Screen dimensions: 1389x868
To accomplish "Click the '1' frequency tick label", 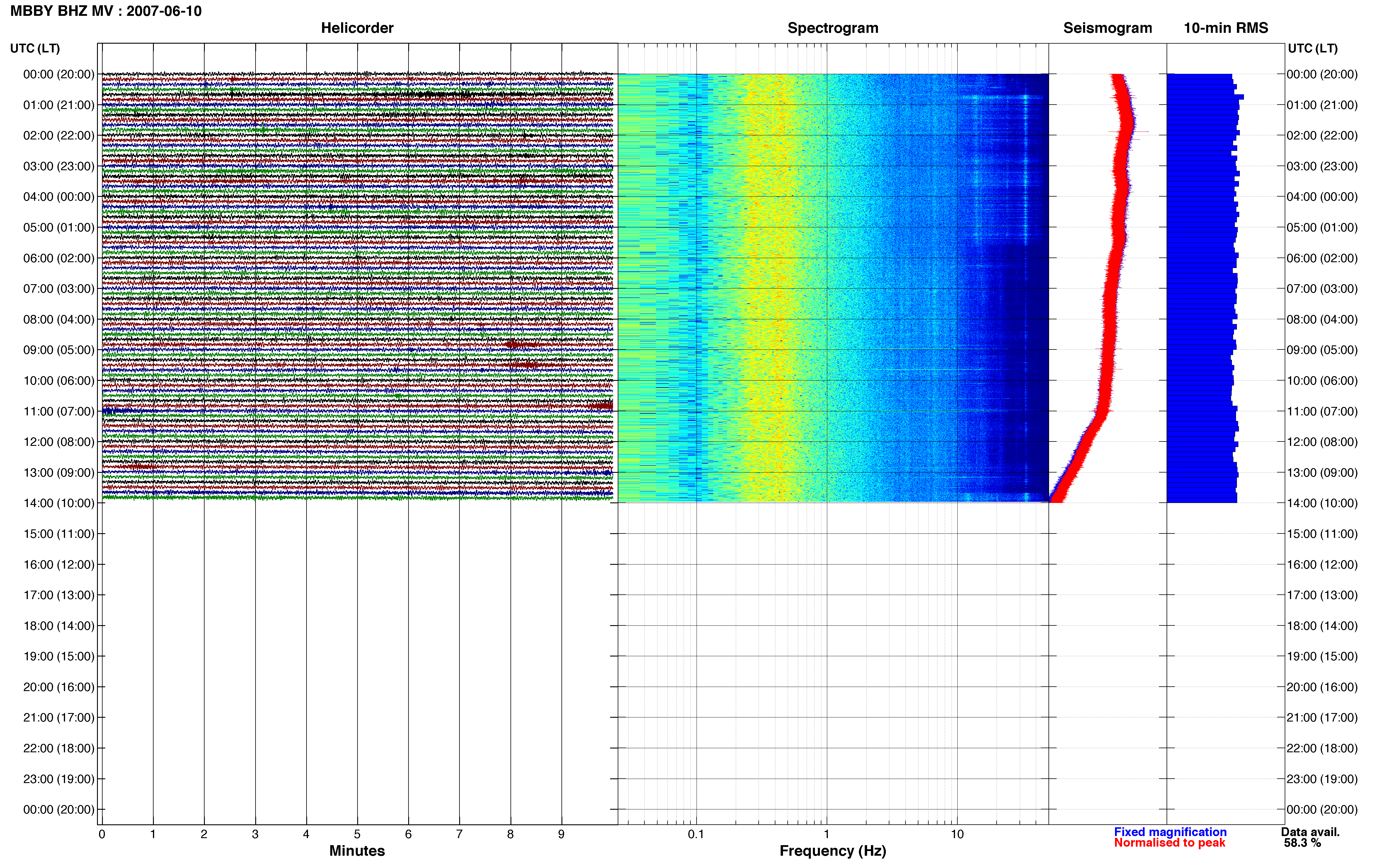I will pos(826,834).
